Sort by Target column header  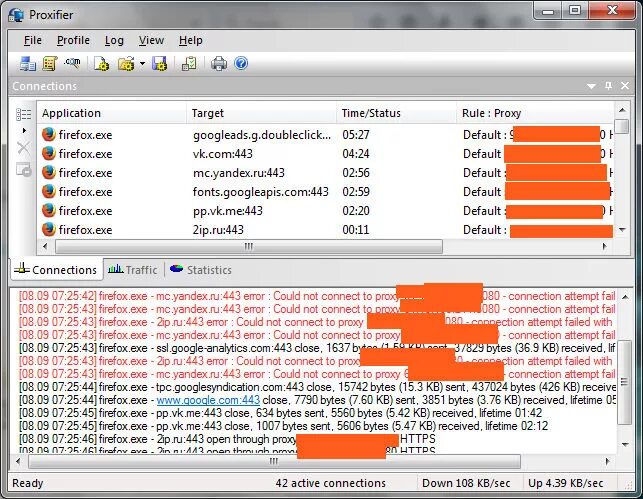point(261,113)
